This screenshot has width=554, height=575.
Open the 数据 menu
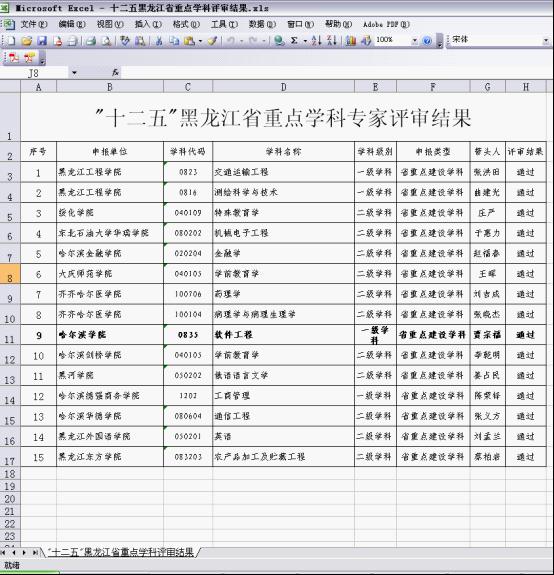(x=262, y=24)
